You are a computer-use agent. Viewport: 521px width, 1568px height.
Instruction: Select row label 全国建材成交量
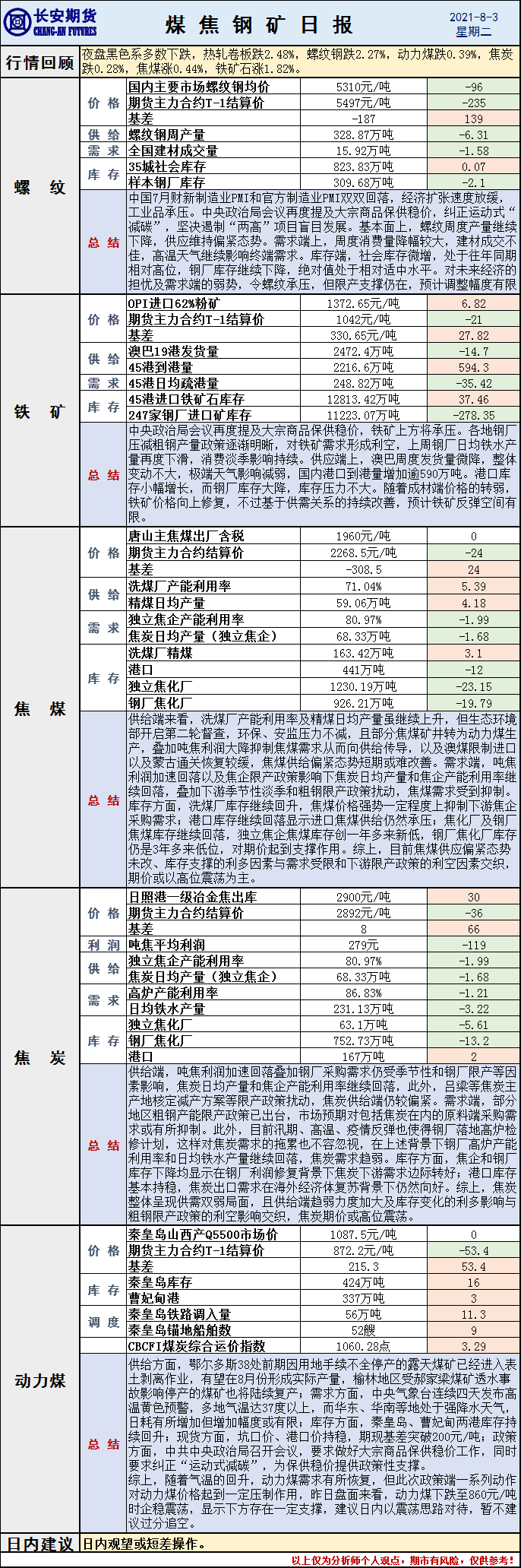(x=172, y=150)
